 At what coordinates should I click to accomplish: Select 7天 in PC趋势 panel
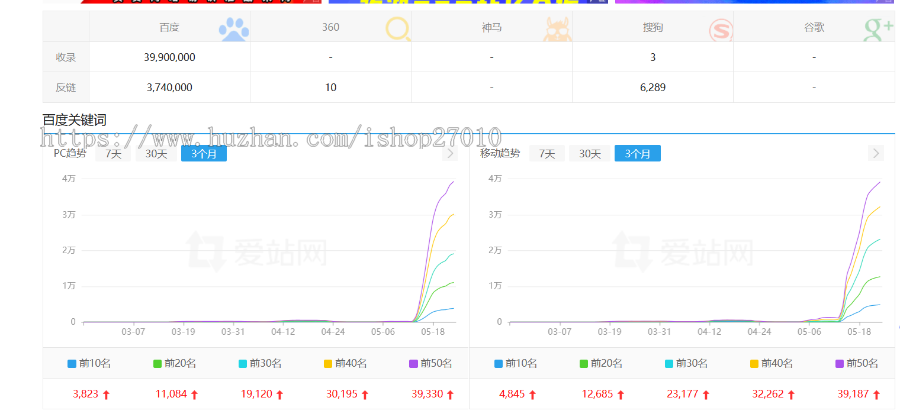pos(113,154)
